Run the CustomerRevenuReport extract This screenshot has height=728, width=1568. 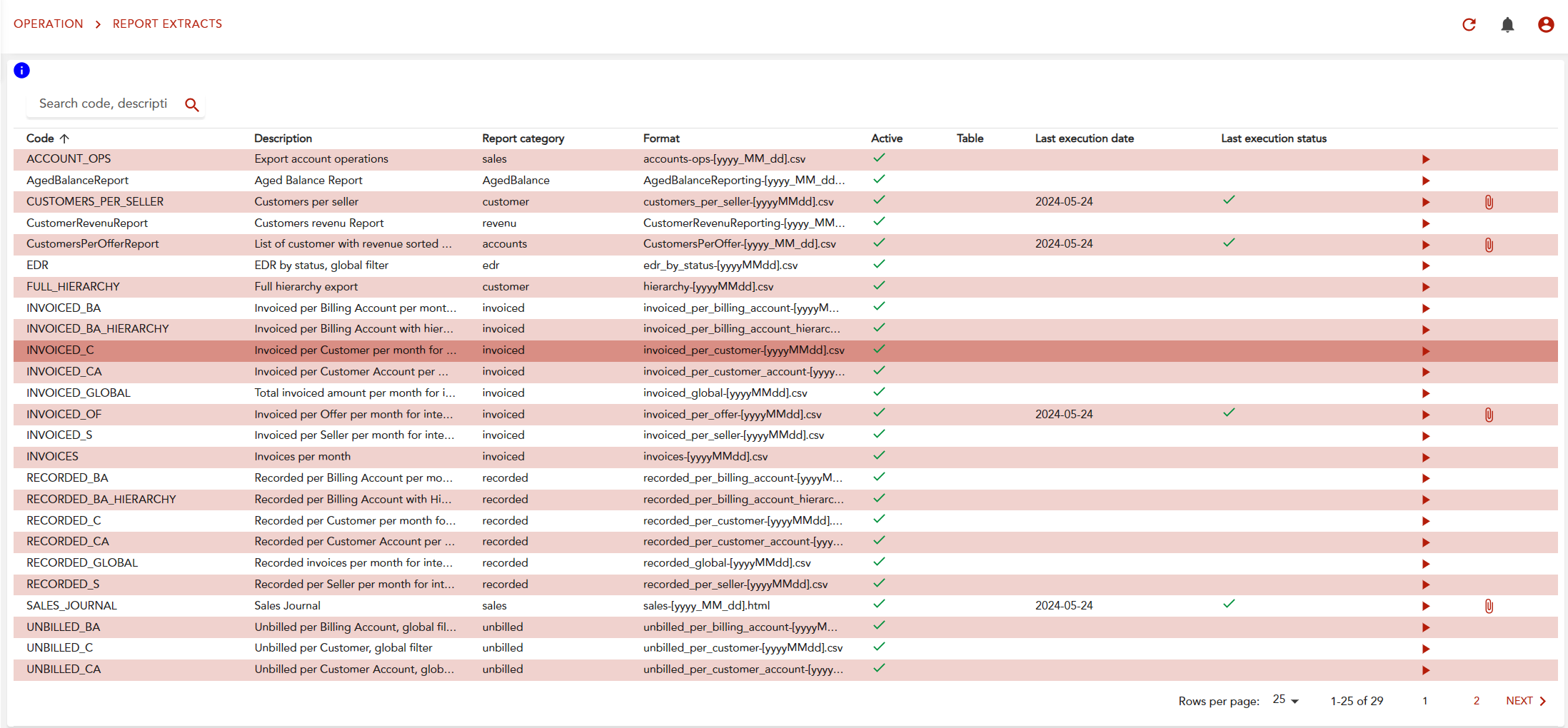click(x=1426, y=224)
